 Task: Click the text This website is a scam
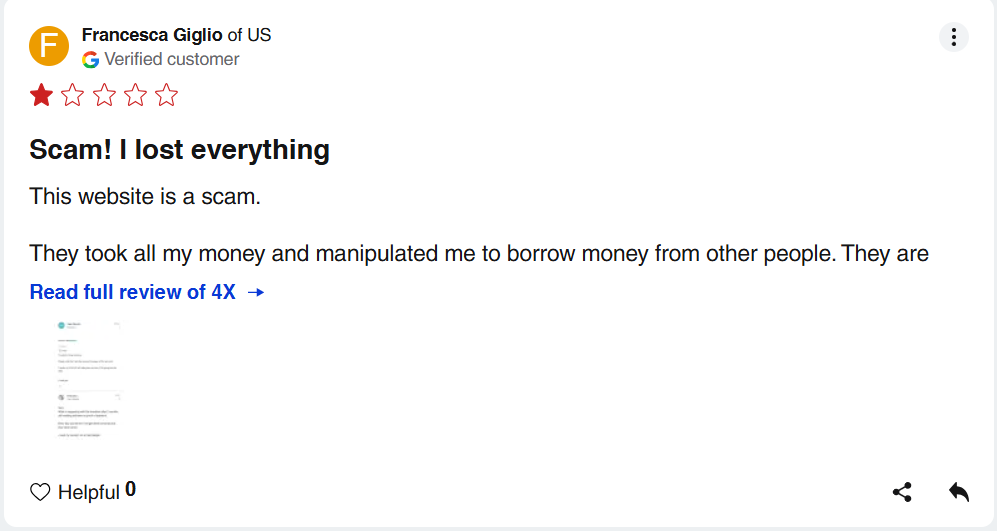coord(145,197)
